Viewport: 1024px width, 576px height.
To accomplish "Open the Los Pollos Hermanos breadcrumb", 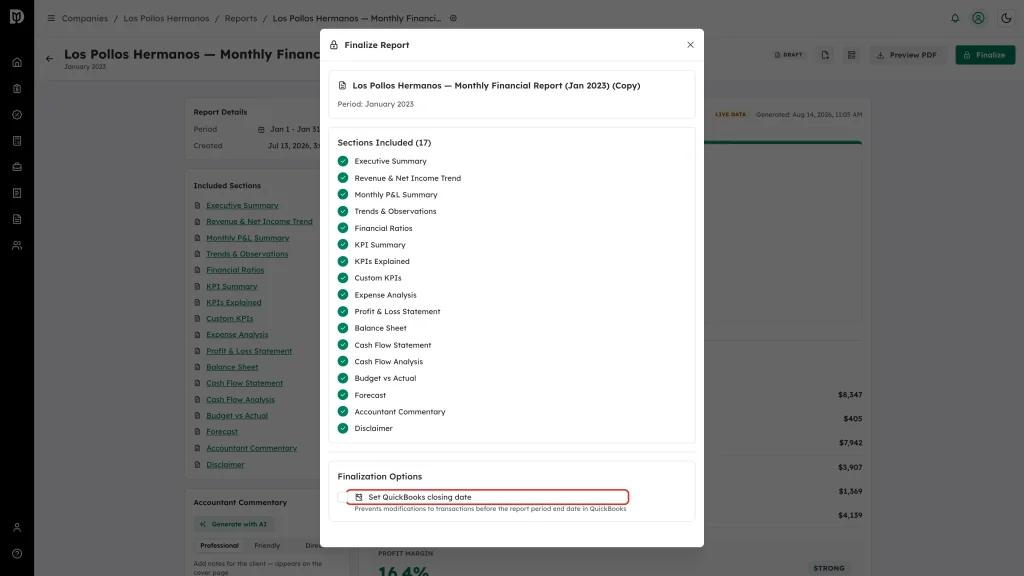I will 167,18.
